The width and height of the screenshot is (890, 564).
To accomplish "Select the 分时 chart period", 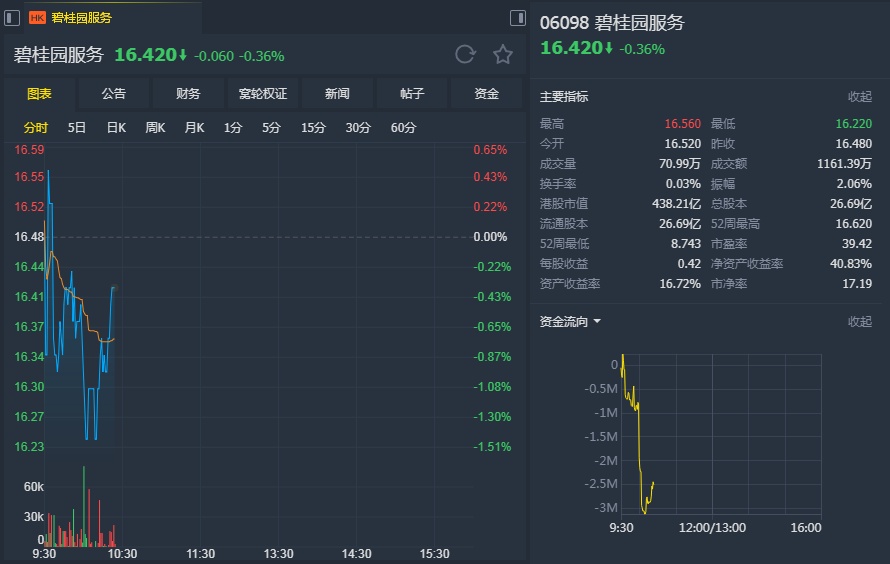I will [x=35, y=128].
